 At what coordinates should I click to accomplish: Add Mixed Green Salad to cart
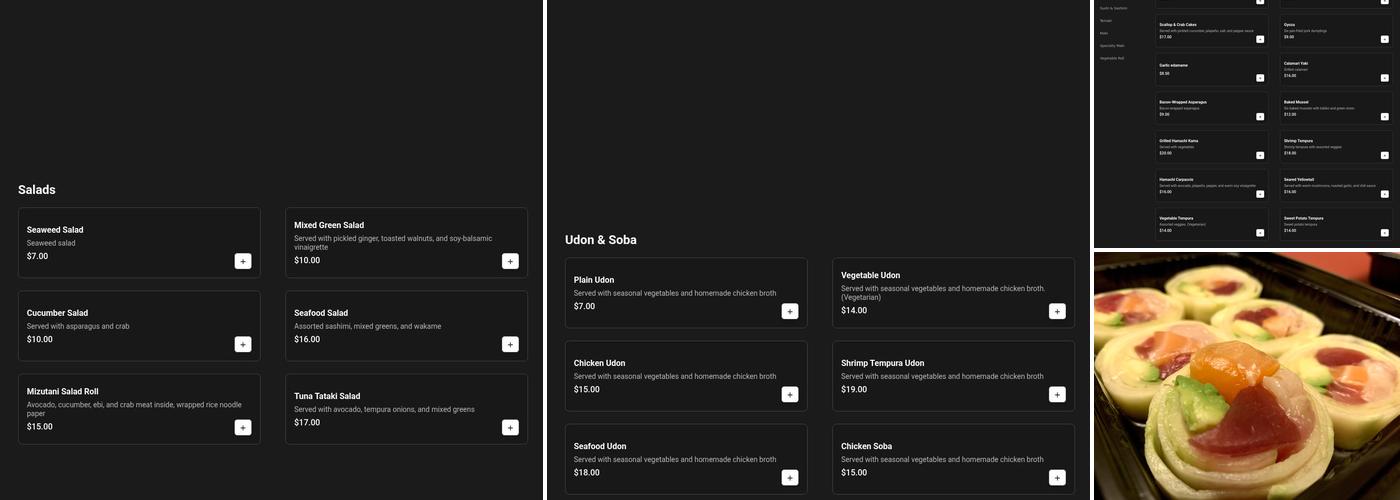coord(510,261)
